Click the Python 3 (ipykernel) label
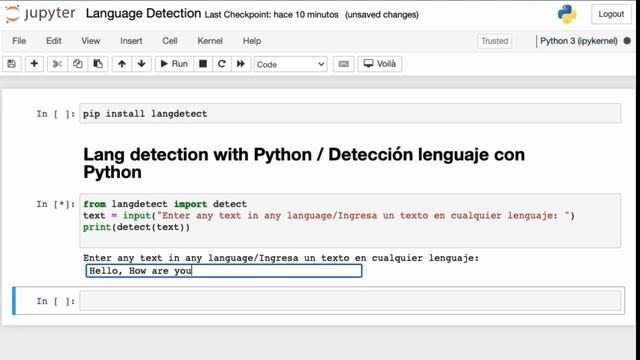Screen dimensions: 640x360 578,41
